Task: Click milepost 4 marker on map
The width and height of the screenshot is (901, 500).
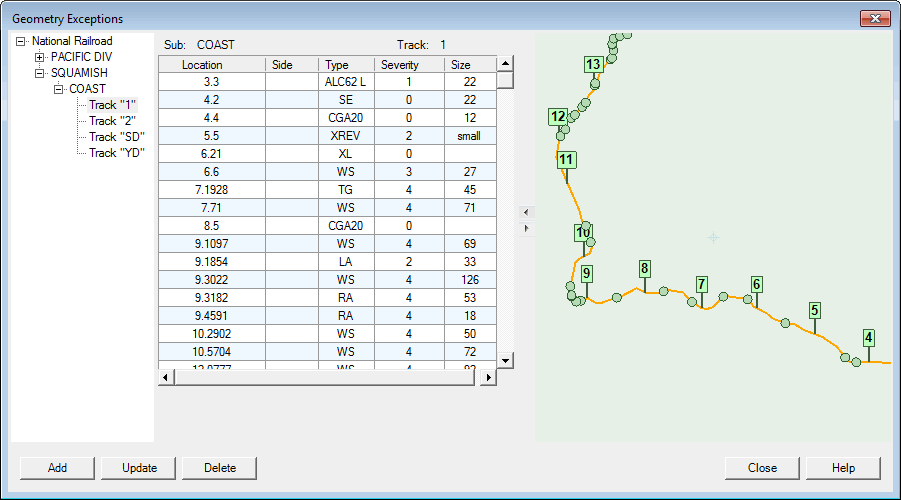Action: pos(869,337)
